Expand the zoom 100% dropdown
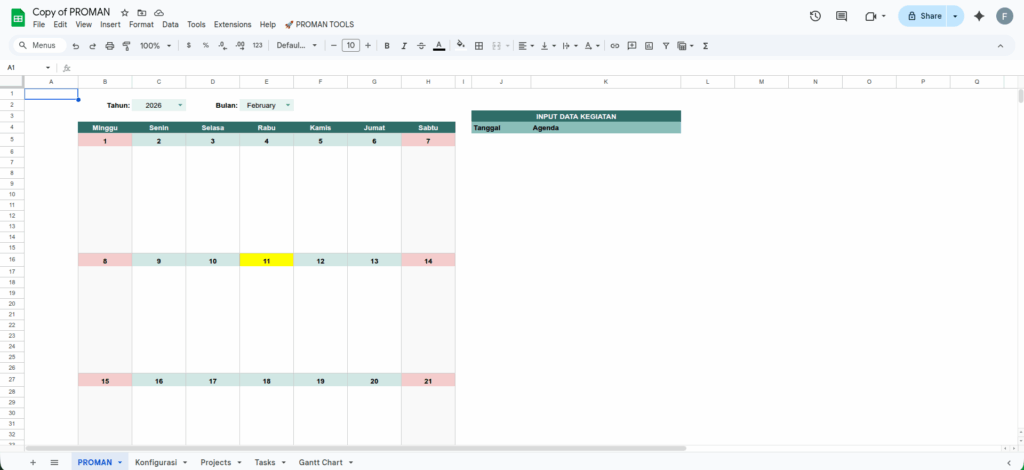Image resolution: width=1024 pixels, height=470 pixels. 155,46
